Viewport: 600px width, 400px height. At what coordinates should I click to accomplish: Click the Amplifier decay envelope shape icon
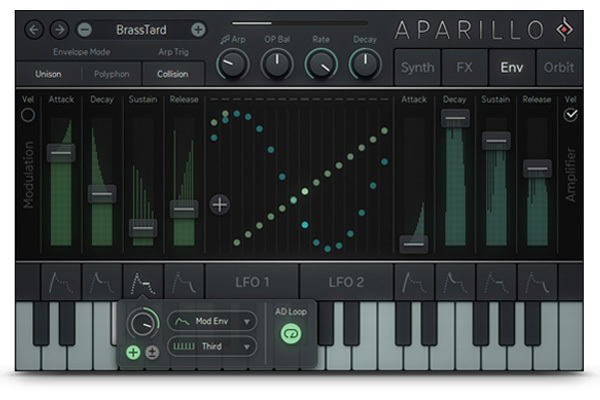click(x=455, y=282)
